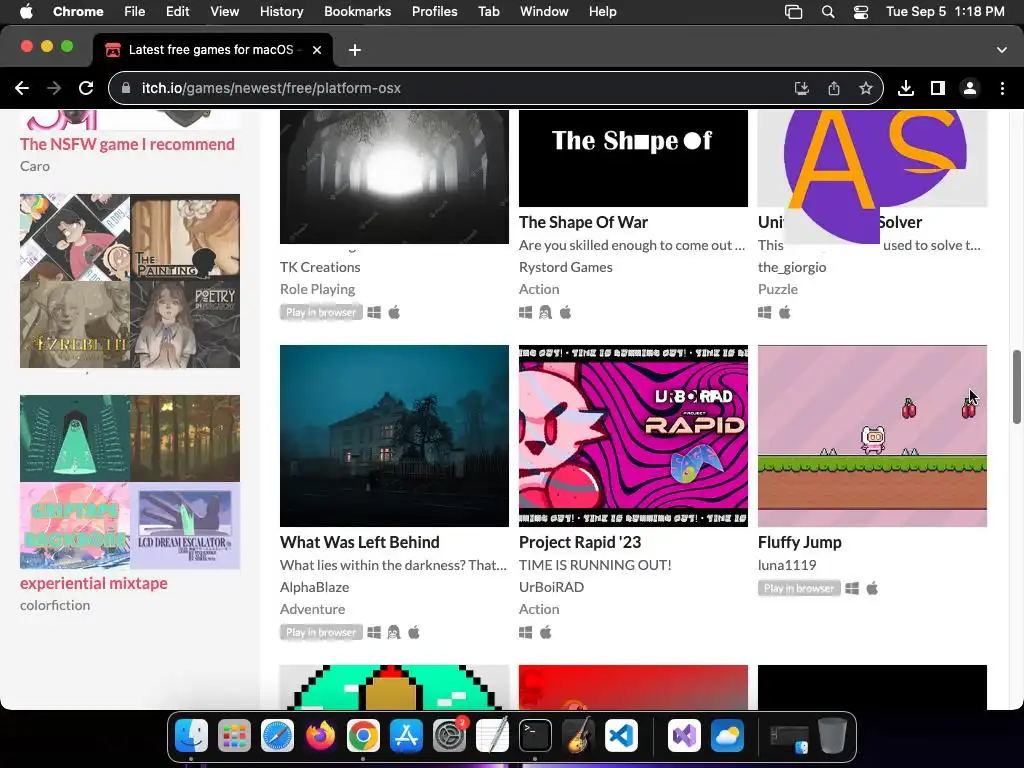Click the Linux icon under The Shape Of War

pos(545,312)
